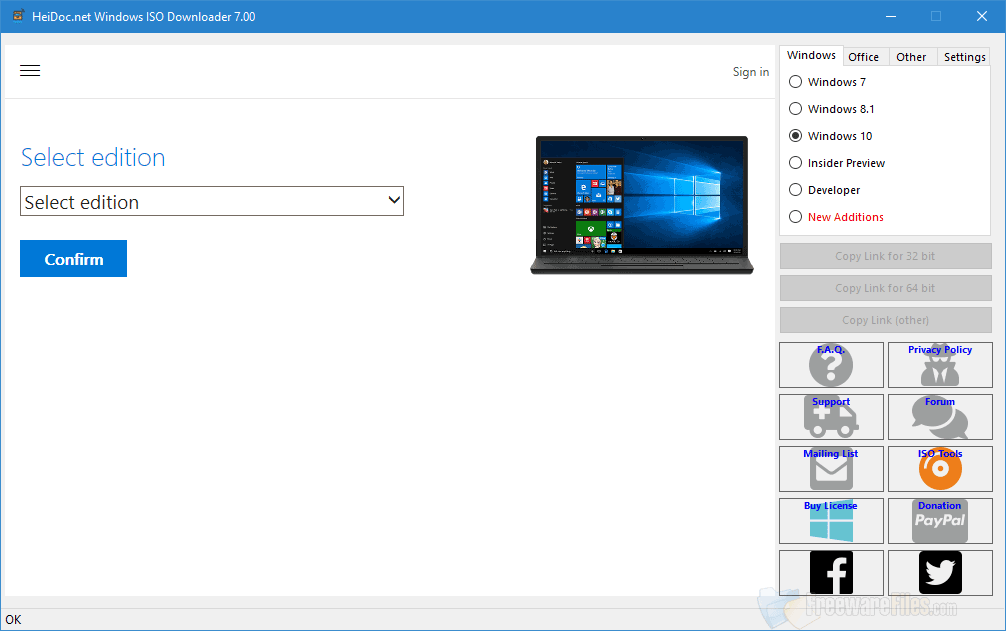Open the Settings tab
The height and width of the screenshot is (631, 1006).
click(963, 56)
